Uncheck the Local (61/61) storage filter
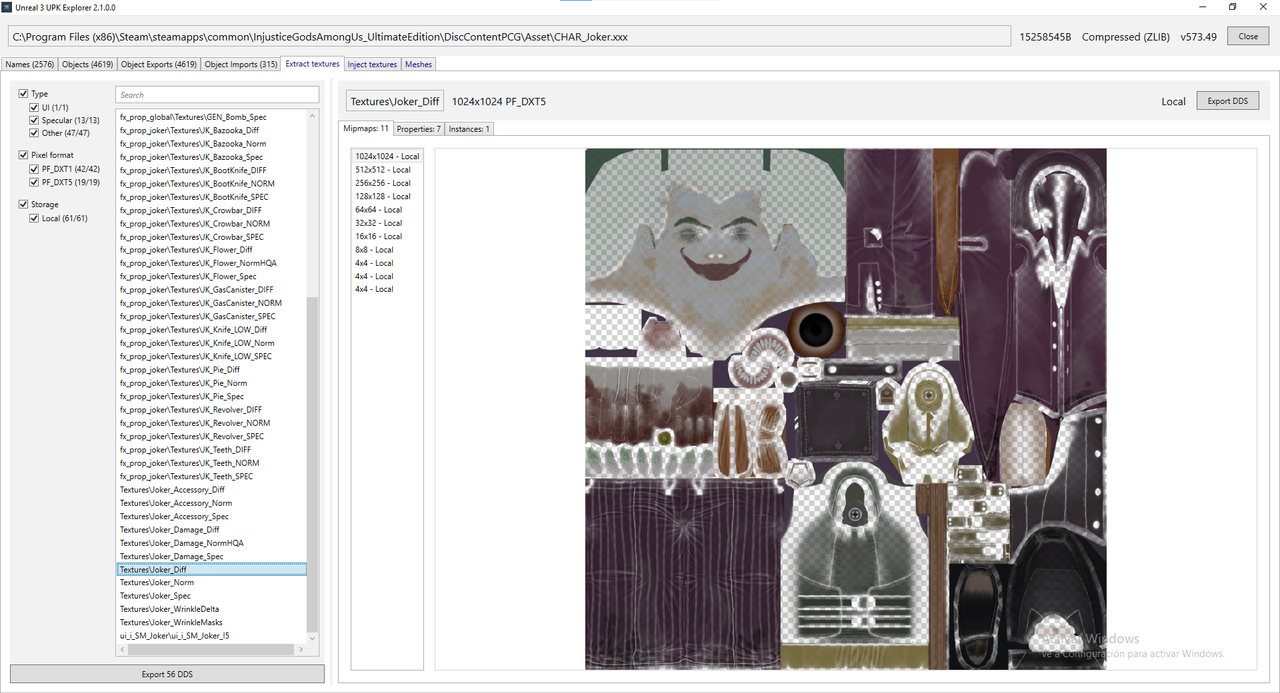The image size is (1280, 693). (34, 218)
